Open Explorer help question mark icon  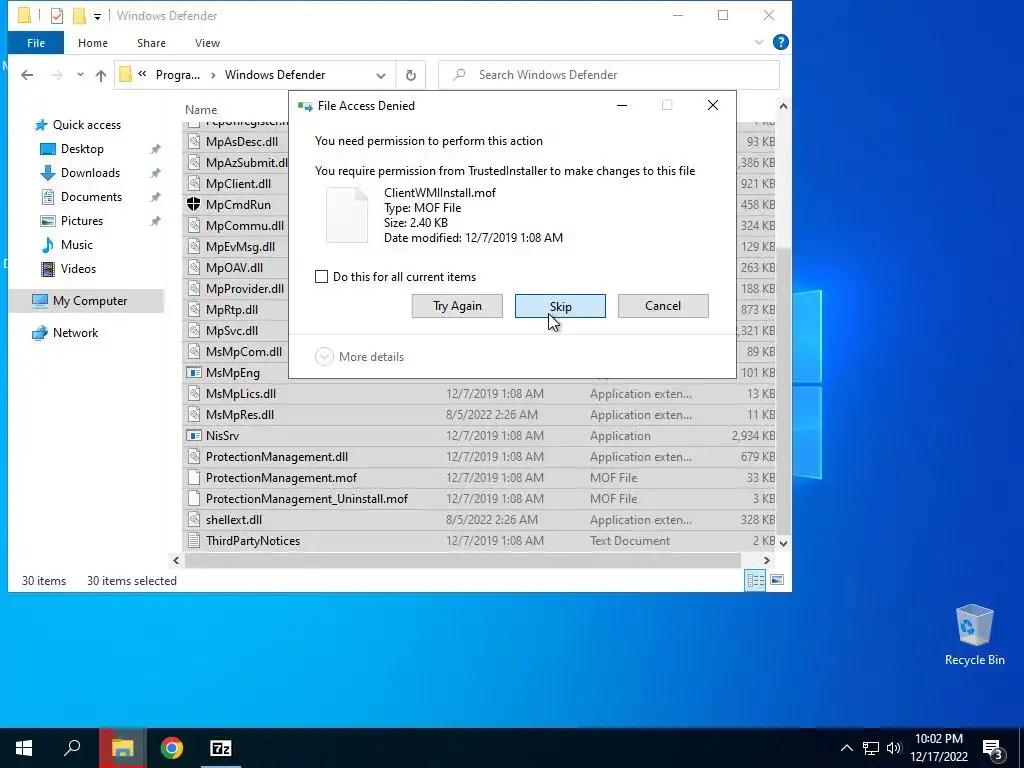[x=780, y=42]
